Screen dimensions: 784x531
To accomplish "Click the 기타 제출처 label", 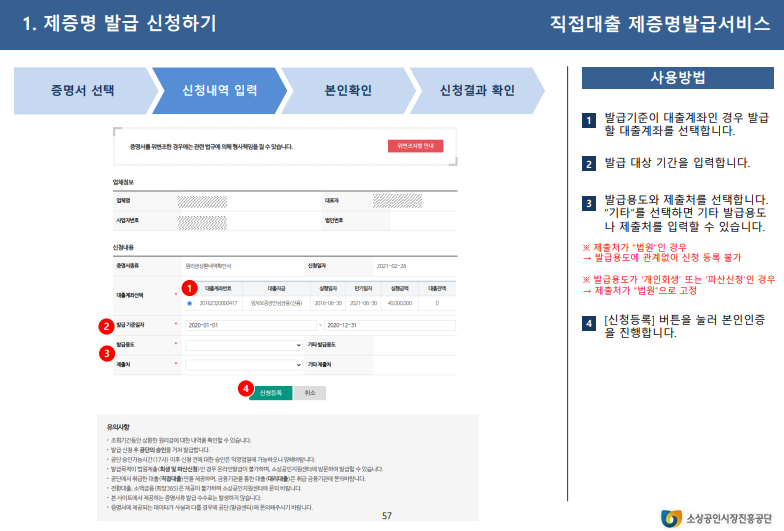I will click(x=320, y=365).
